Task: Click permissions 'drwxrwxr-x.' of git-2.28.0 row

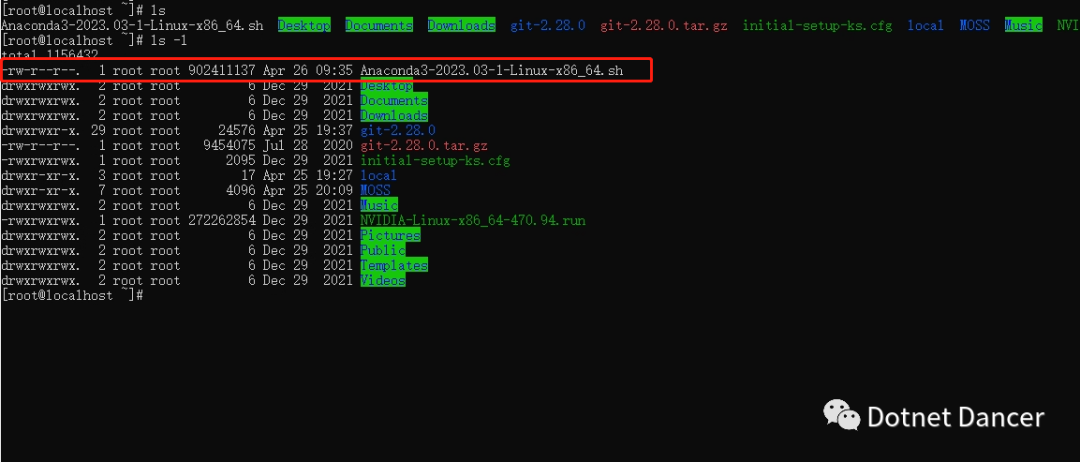Action: point(41,131)
